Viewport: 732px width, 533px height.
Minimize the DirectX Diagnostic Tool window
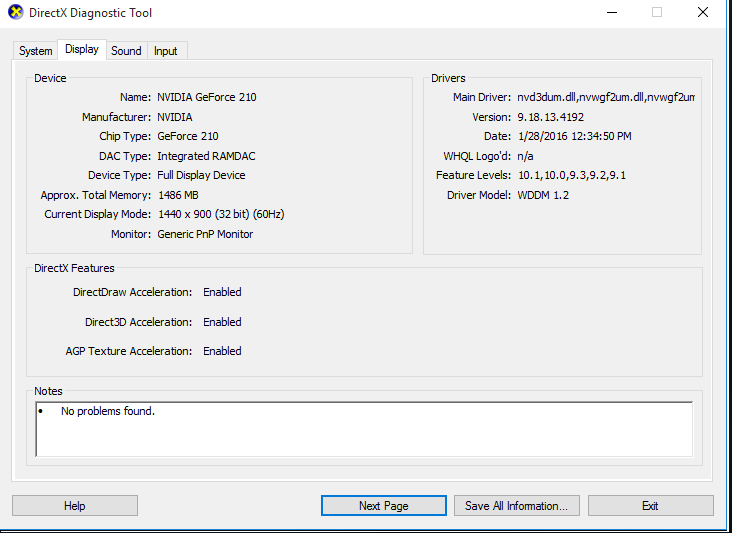(612, 13)
